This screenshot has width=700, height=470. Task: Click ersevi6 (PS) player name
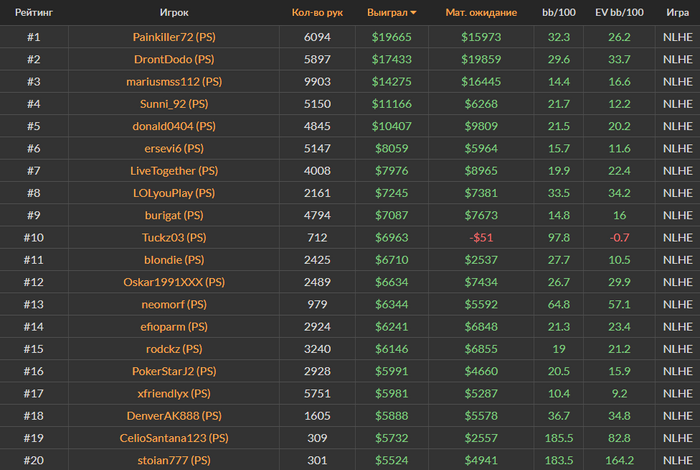[174, 149]
